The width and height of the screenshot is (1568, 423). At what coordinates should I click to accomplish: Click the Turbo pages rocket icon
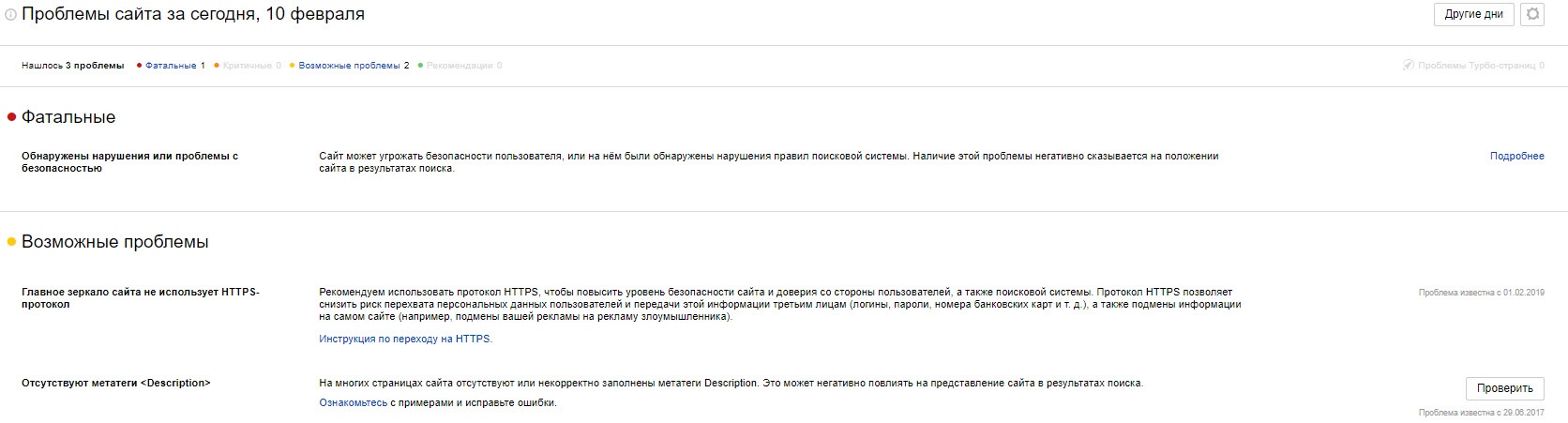(x=1408, y=66)
